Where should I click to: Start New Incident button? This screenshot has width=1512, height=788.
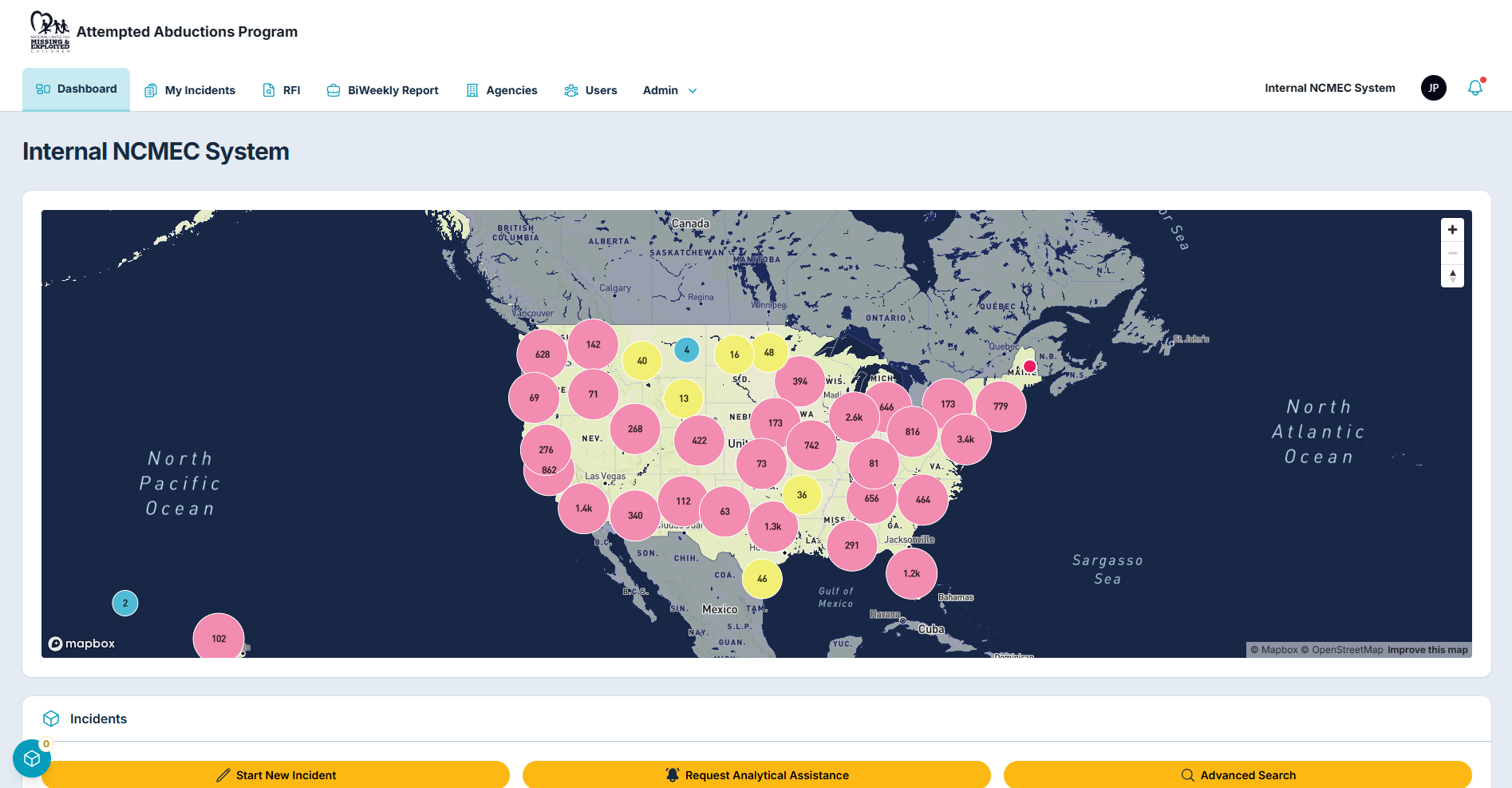coord(275,774)
